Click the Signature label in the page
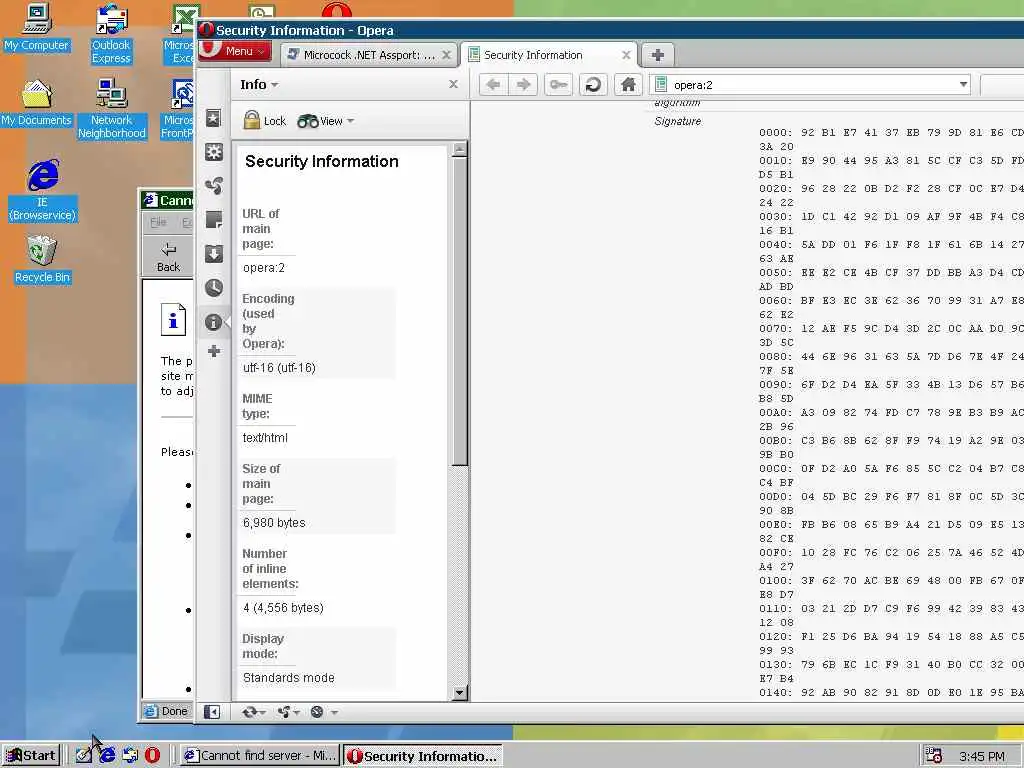The height and width of the screenshot is (768, 1024). [x=677, y=121]
